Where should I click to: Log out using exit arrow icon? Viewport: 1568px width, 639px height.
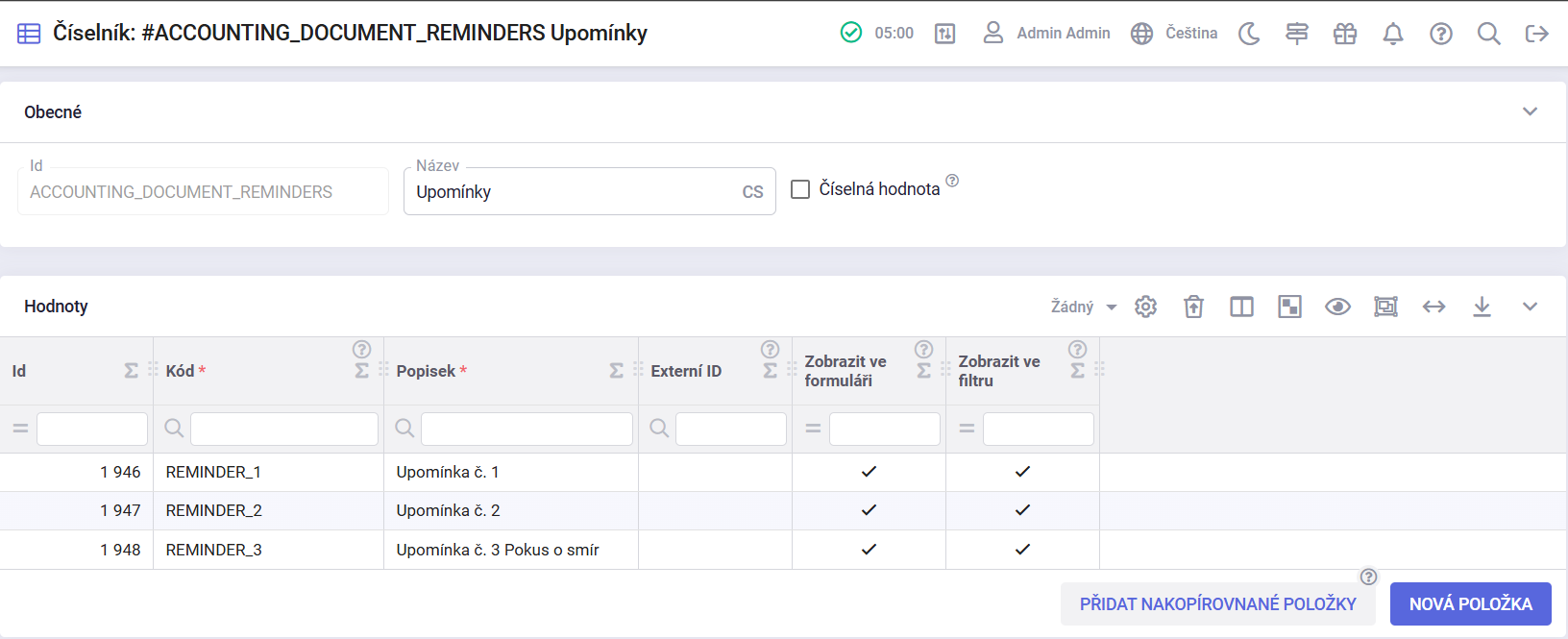click(1537, 34)
